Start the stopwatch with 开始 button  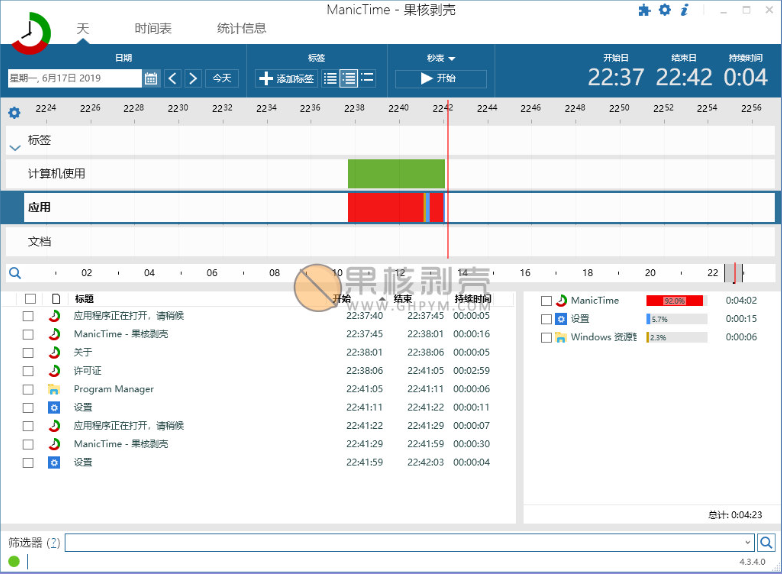tap(441, 78)
